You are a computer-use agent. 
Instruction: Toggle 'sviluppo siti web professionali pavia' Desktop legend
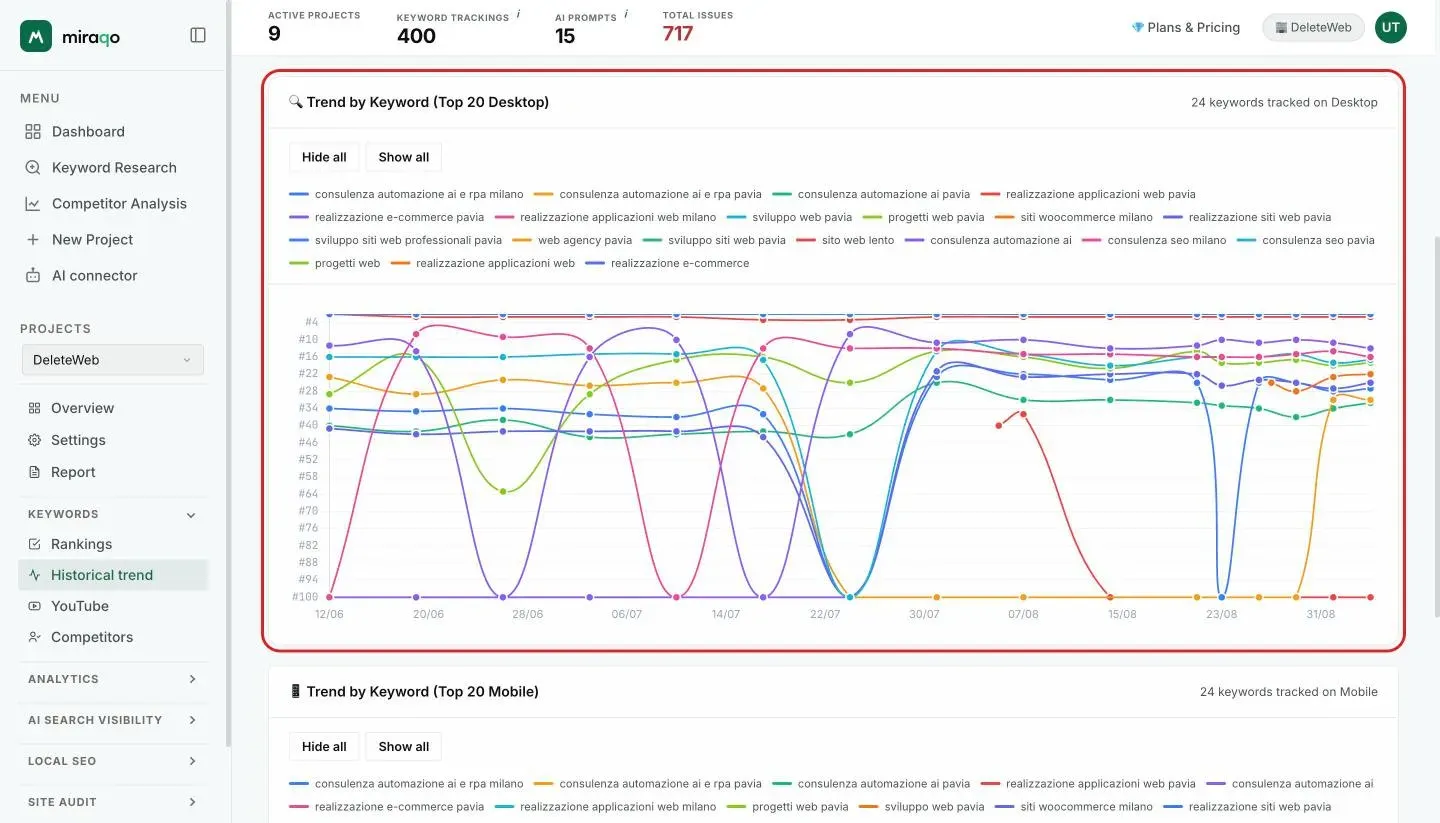coord(395,240)
